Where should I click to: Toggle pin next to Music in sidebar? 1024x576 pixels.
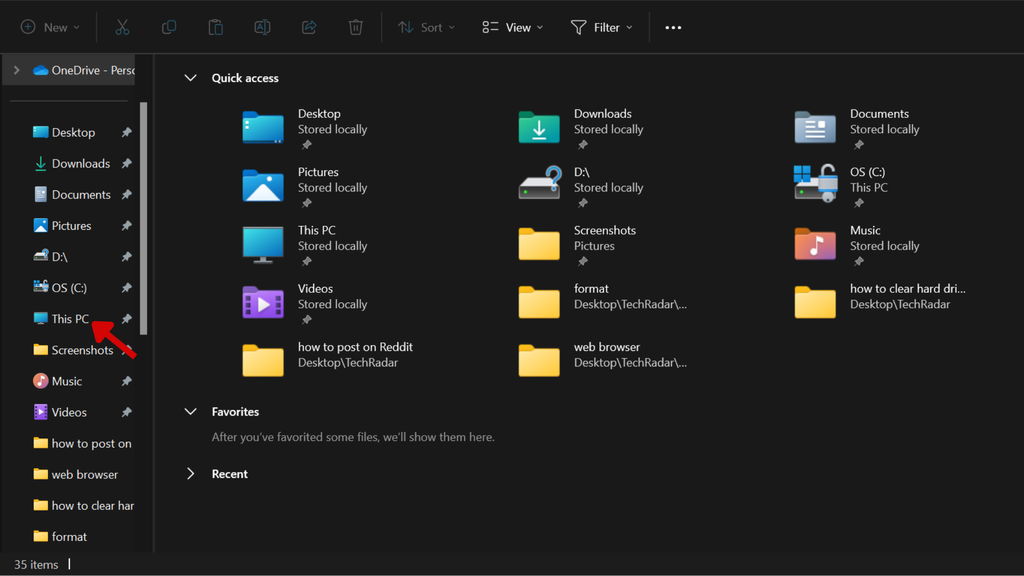click(127, 381)
